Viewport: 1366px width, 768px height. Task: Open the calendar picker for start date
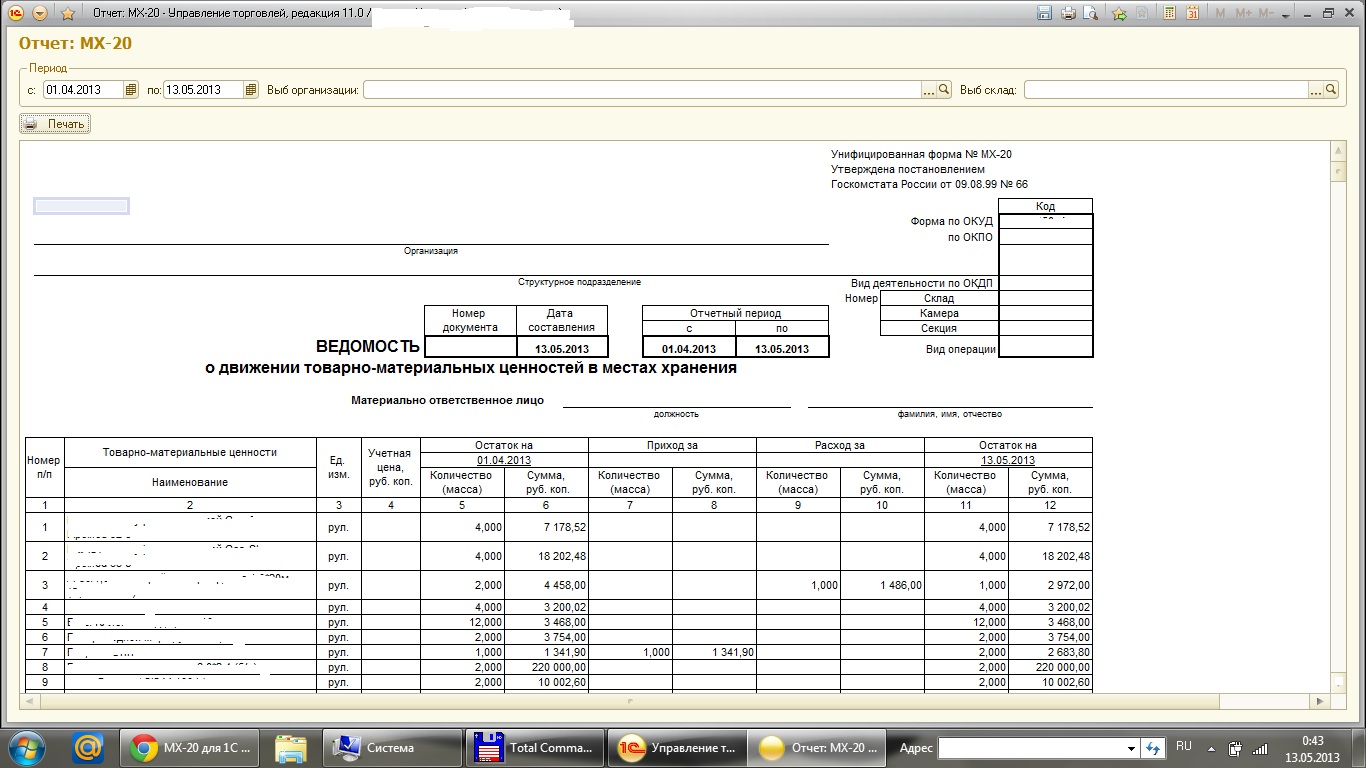click(131, 90)
